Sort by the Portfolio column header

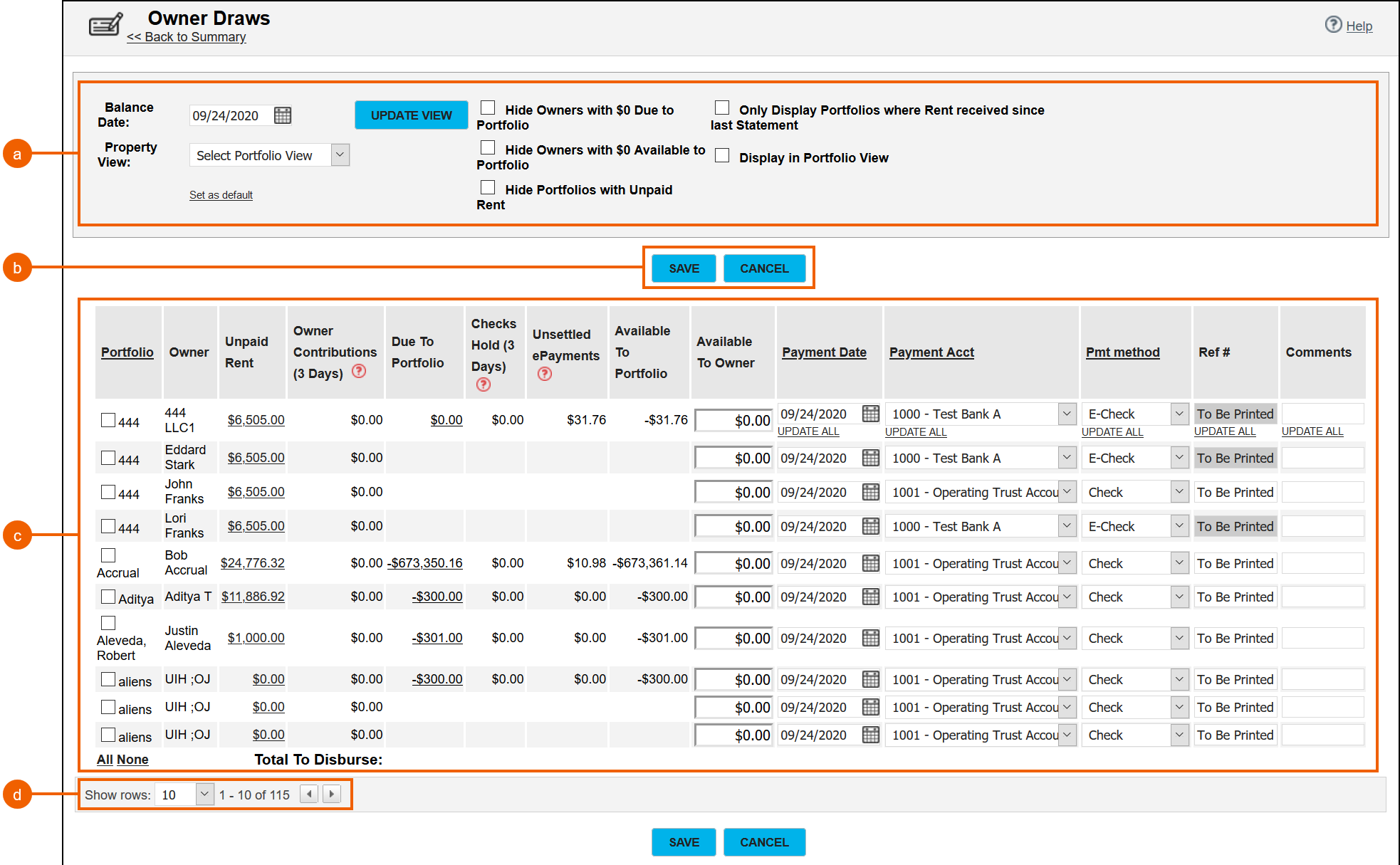127,352
